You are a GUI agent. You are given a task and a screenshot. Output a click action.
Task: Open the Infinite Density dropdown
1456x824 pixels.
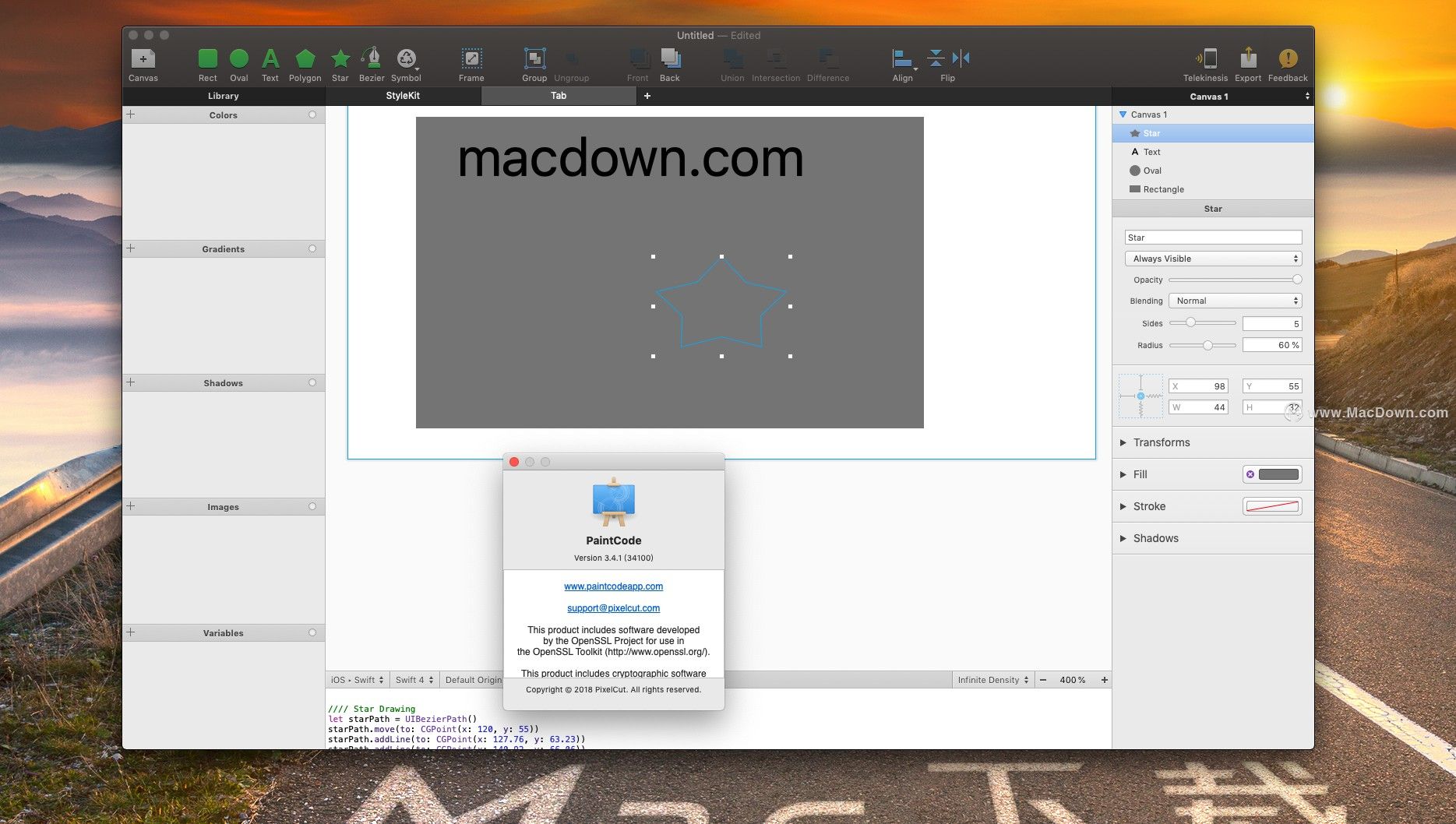(993, 680)
